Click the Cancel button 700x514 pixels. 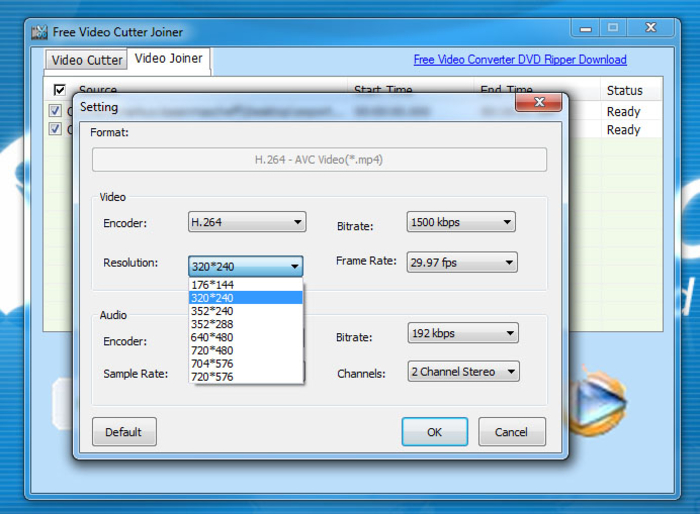512,432
